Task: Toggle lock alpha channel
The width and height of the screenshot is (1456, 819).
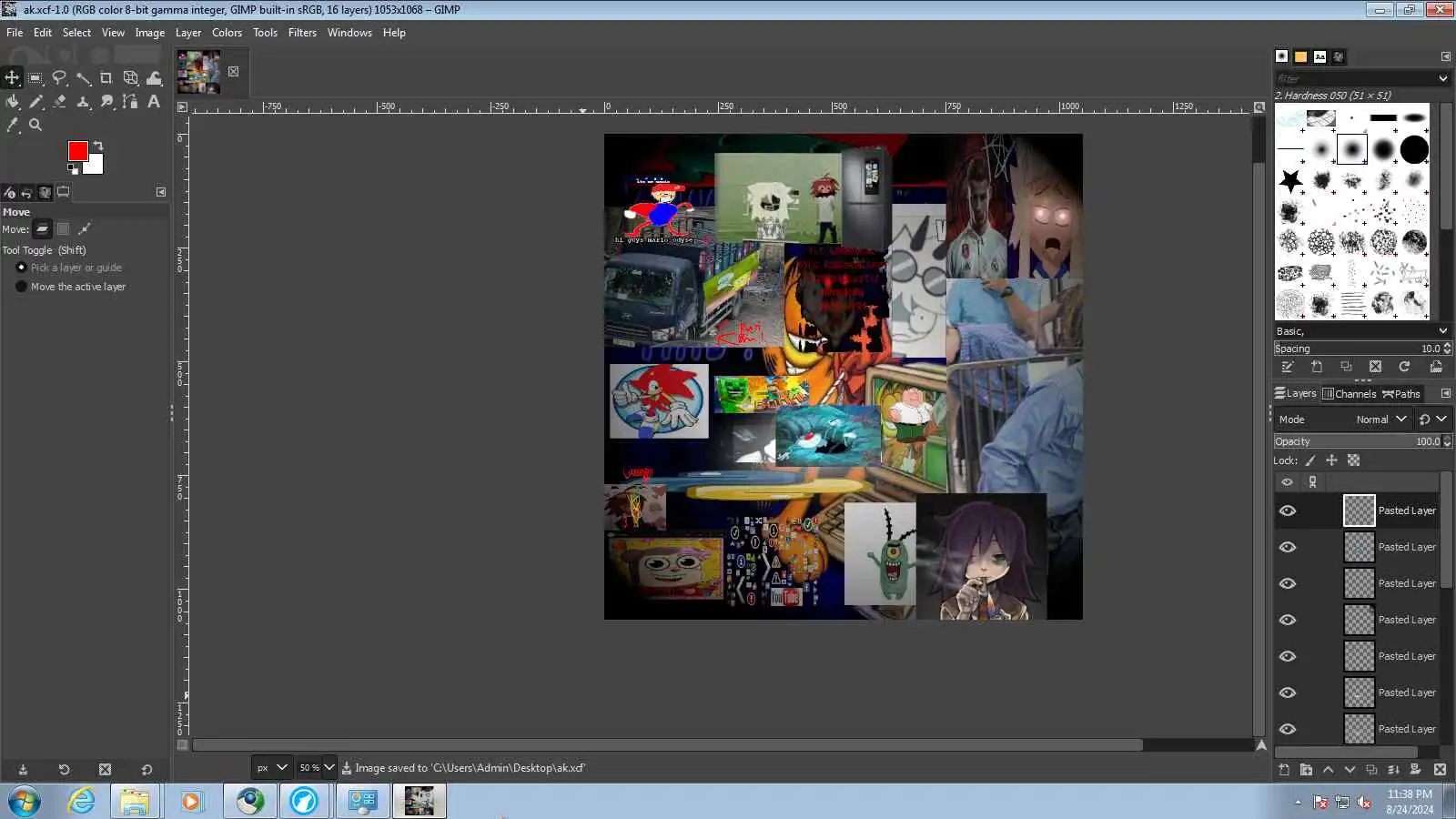Action: (1353, 460)
